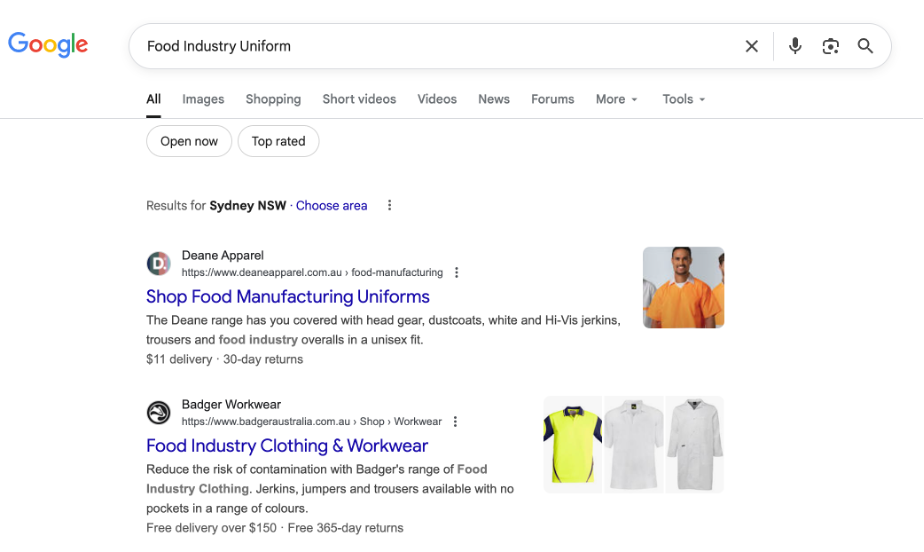The image size is (924, 552).
Task: Click the yellow hi-vis polo thumbnail
Action: click(x=573, y=444)
